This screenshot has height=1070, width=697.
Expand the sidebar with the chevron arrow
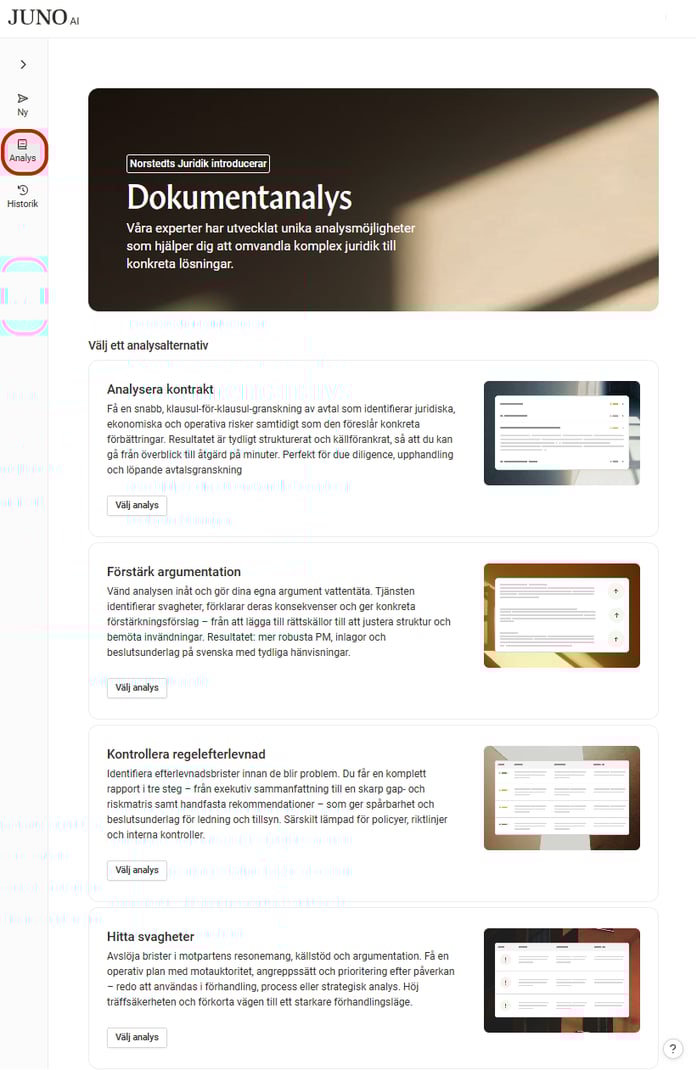23,65
